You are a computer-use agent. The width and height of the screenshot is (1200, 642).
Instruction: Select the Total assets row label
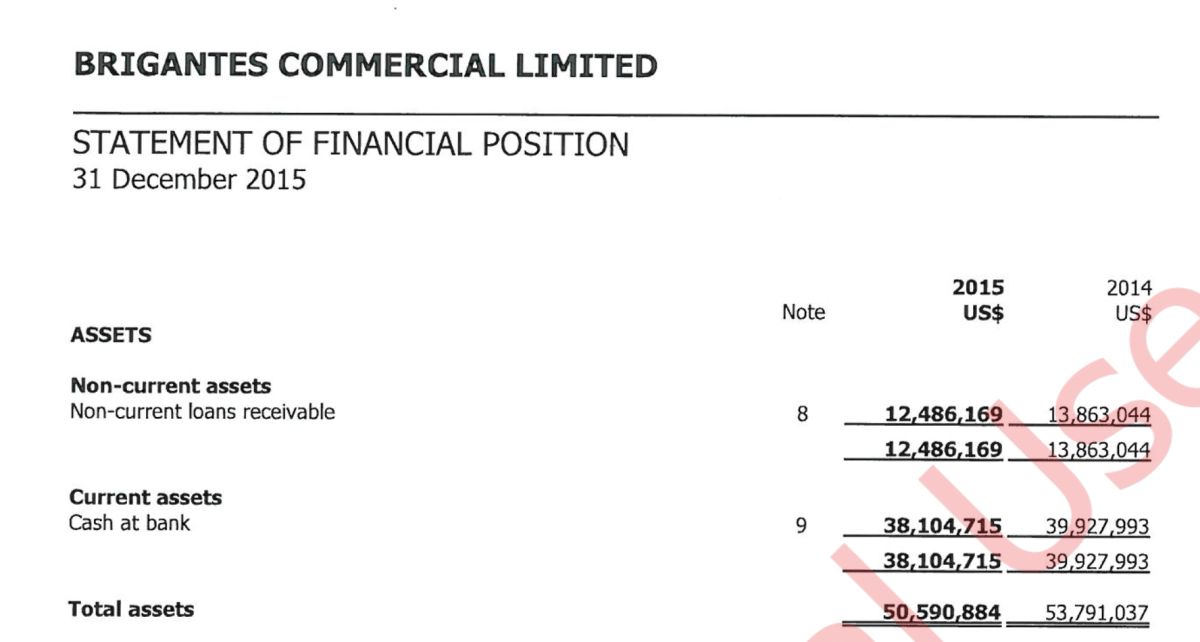131,609
